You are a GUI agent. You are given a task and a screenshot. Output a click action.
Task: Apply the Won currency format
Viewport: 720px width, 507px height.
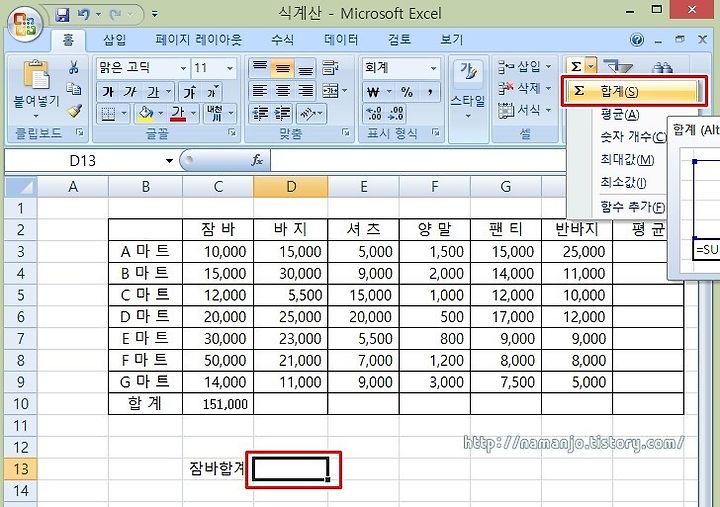374,92
